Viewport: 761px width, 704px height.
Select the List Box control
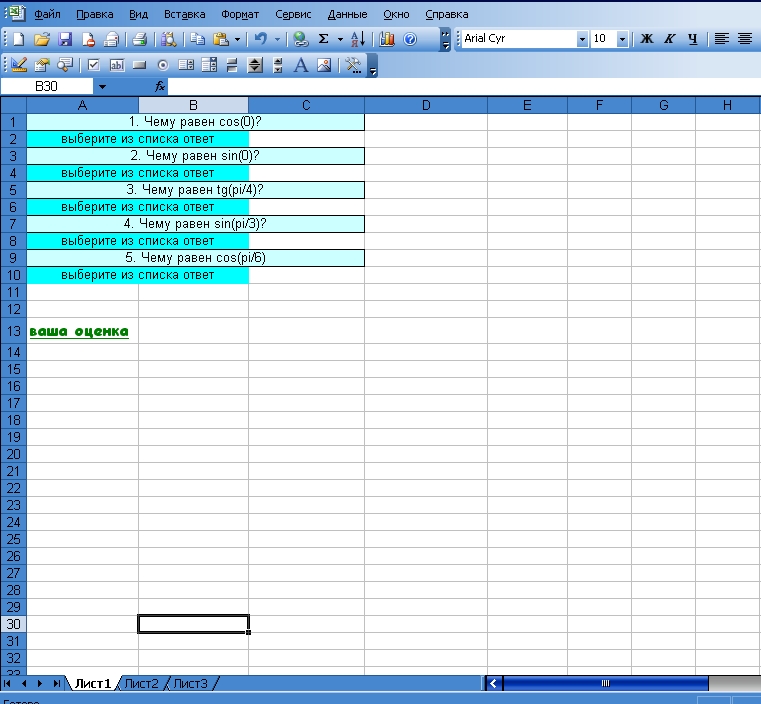186,65
